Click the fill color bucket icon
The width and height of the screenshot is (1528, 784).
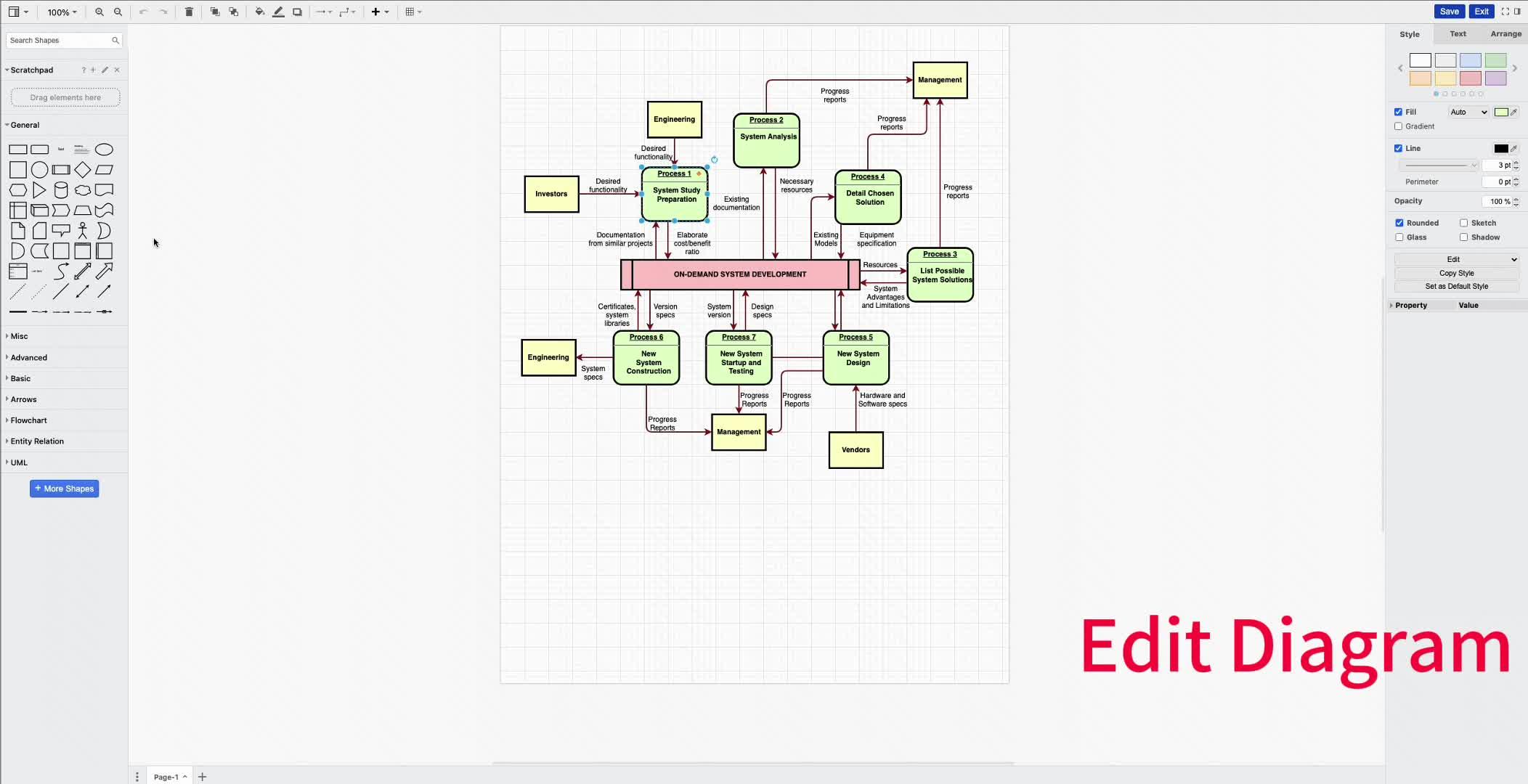(259, 12)
